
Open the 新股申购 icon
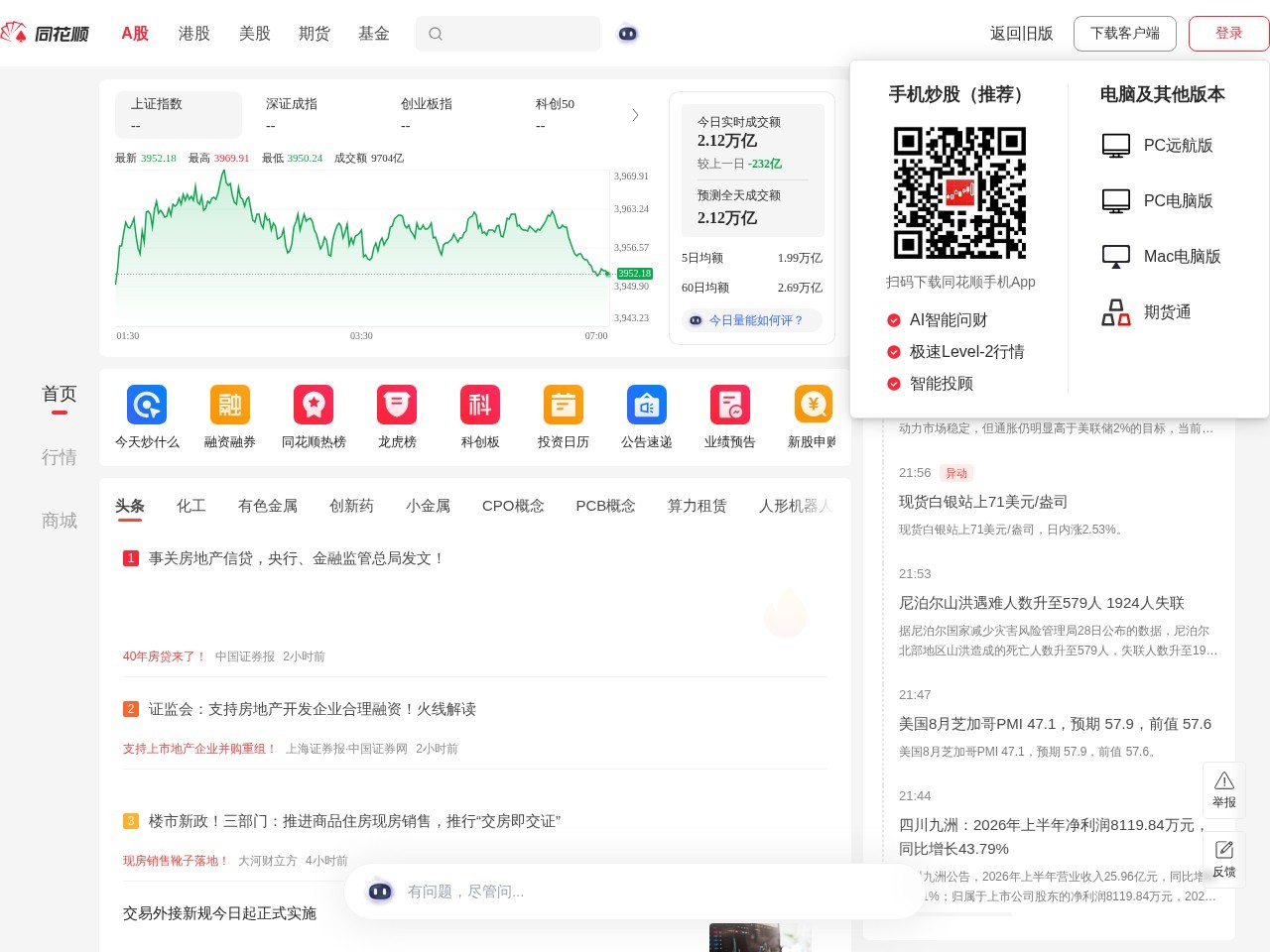coord(814,405)
